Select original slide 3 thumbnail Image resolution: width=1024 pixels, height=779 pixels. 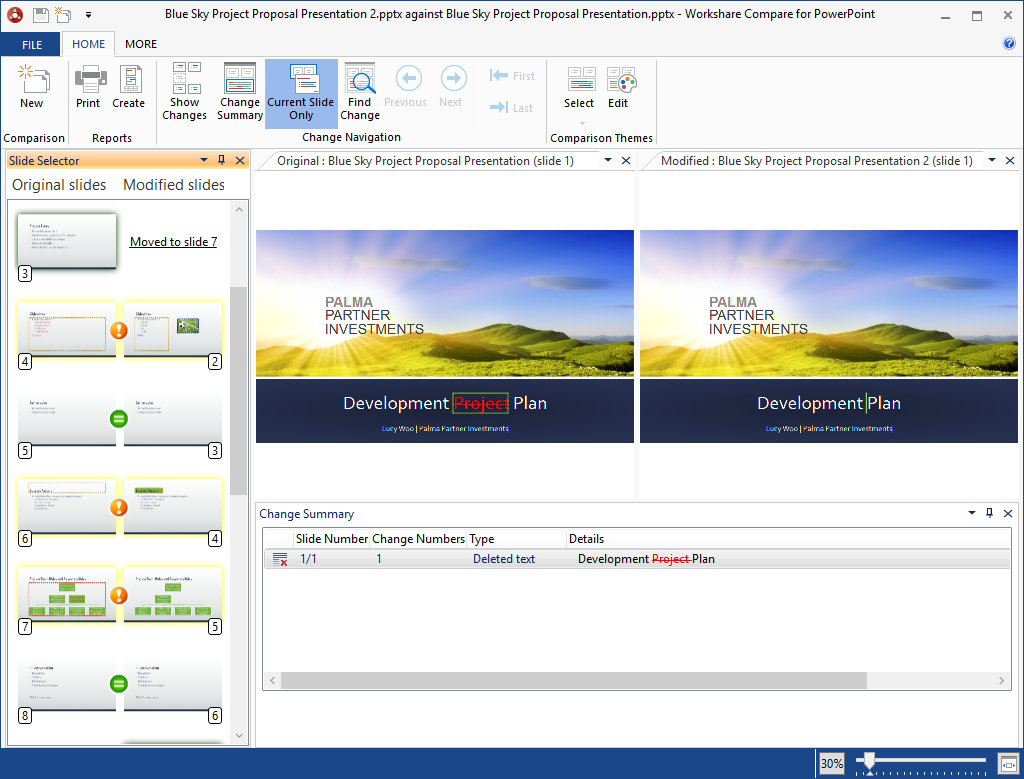pyautogui.click(x=67, y=241)
